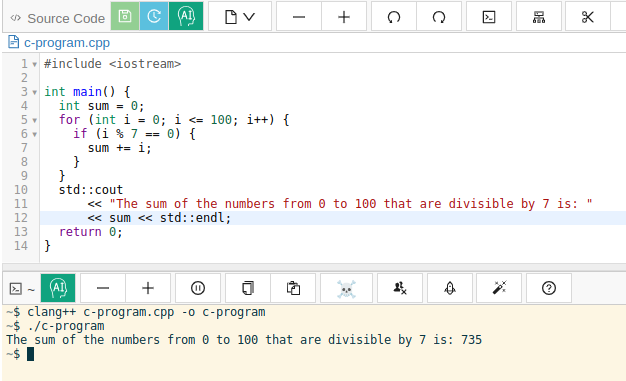
Task: Increase terminal font size with plus button
Action: click(x=148, y=288)
